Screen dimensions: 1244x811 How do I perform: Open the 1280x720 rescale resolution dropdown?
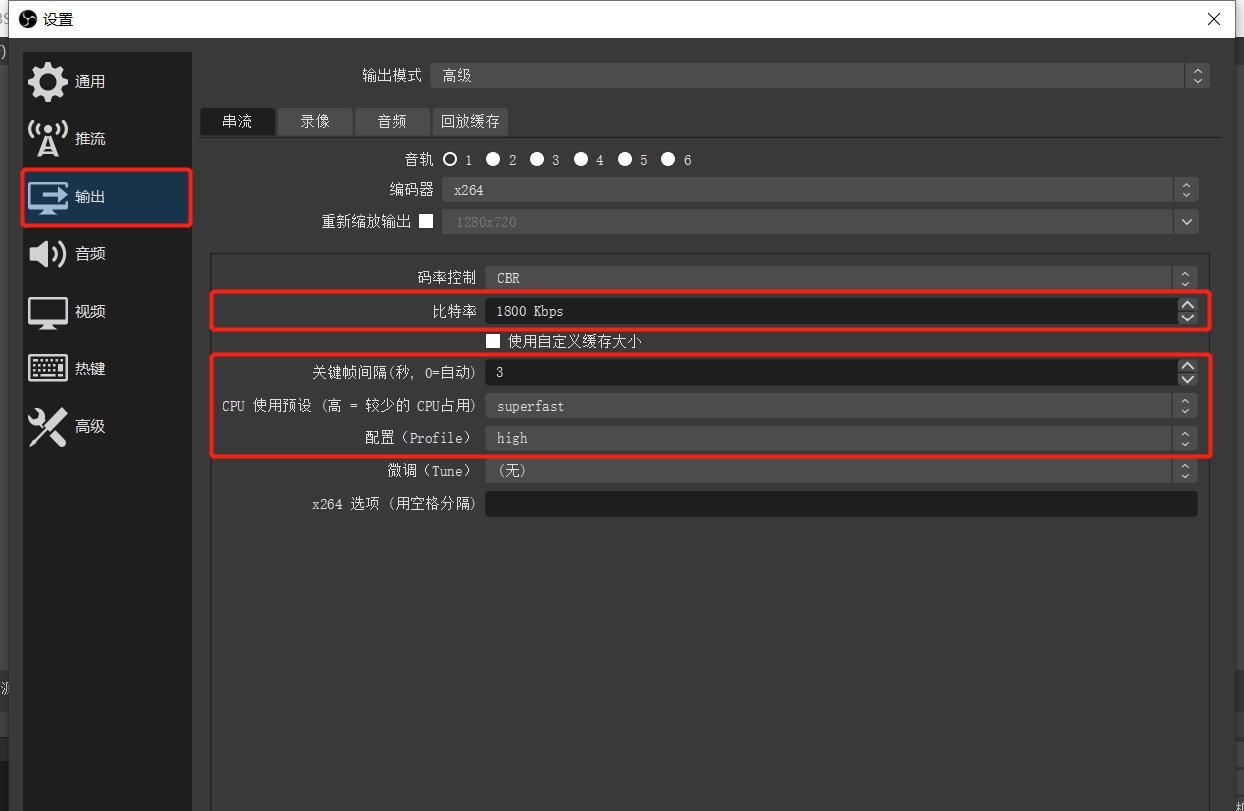(820, 222)
